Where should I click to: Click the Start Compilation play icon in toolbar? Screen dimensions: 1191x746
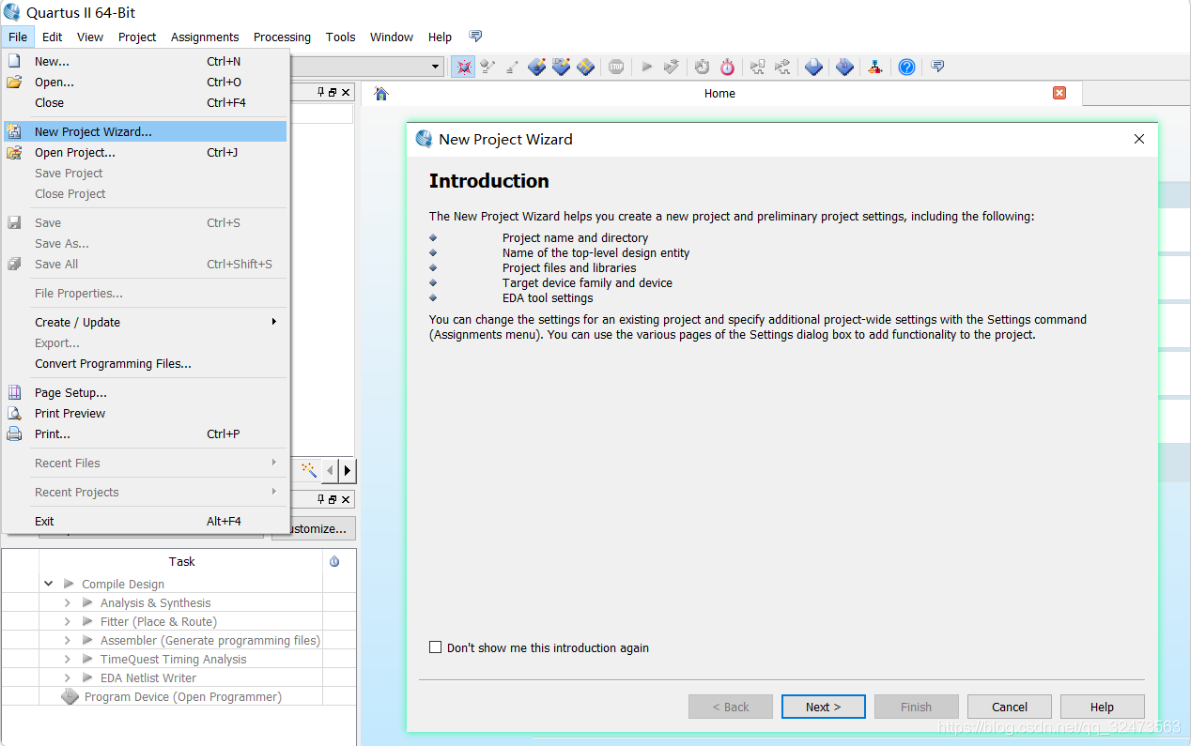pyautogui.click(x=646, y=67)
